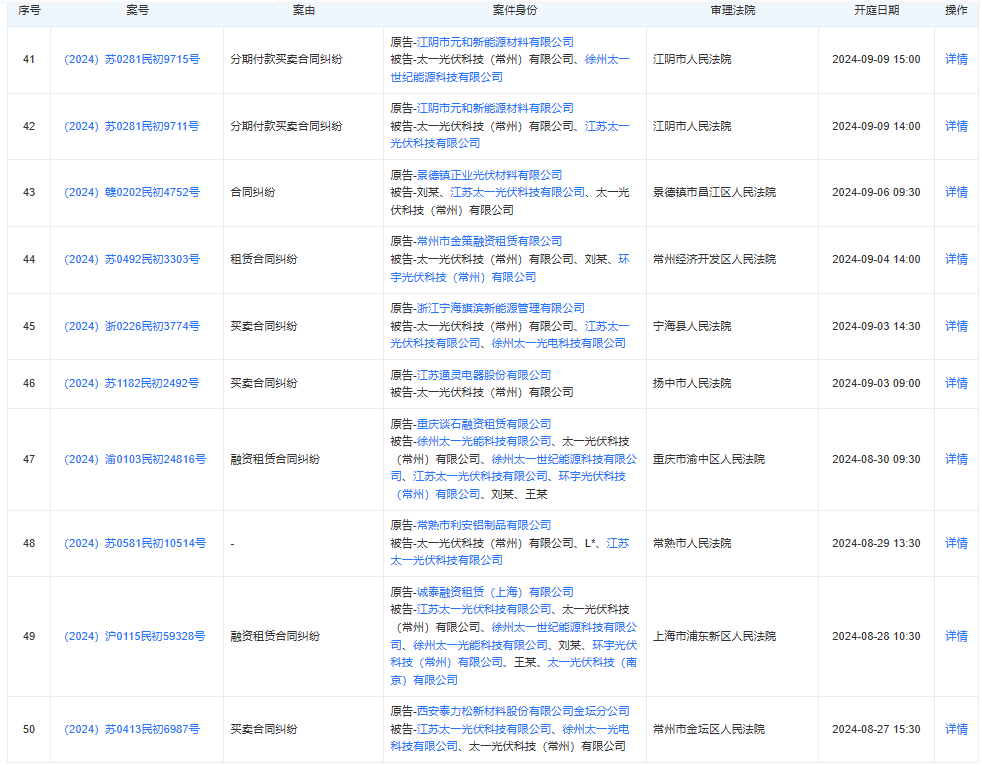The height and width of the screenshot is (765, 982).
Task: Open case (2024)渝0103民初24816号
Action: [134, 459]
